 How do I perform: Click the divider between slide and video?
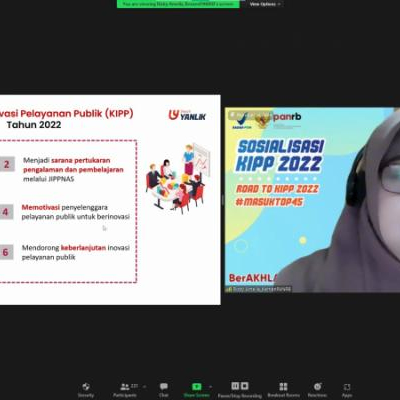223,200
